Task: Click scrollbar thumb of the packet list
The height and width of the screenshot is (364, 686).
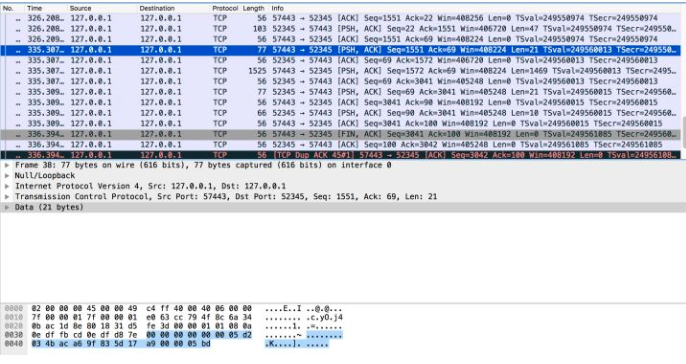Action: pyautogui.click(x=683, y=133)
